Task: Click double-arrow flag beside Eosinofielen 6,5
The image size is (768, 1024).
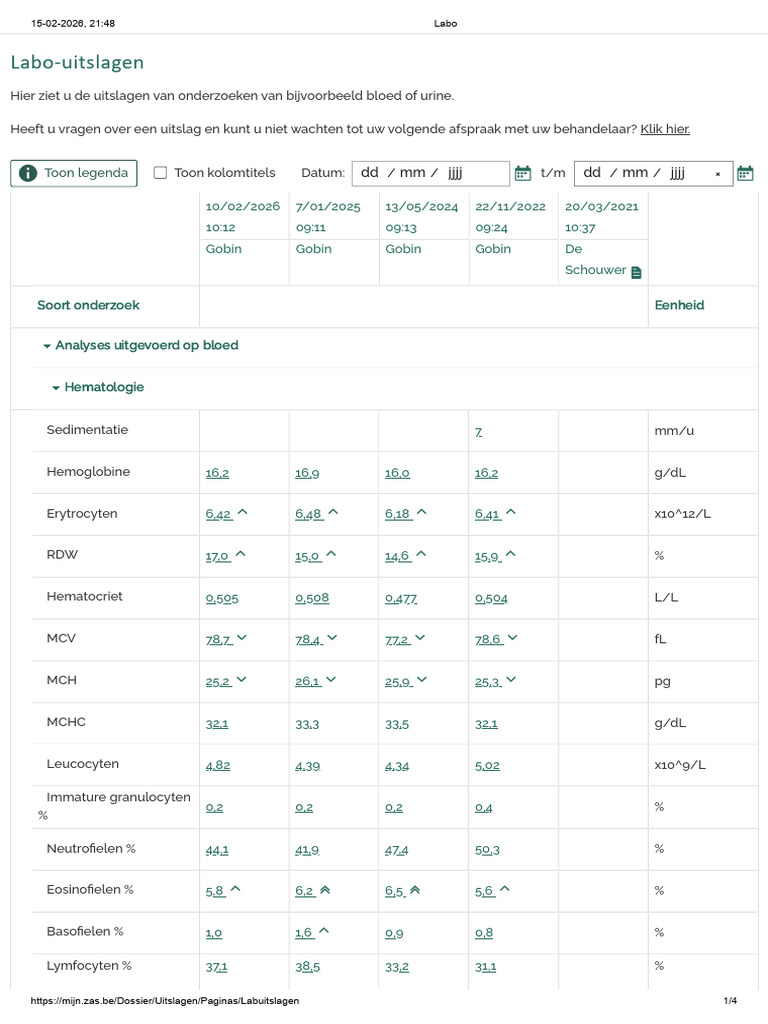Action: point(415,889)
